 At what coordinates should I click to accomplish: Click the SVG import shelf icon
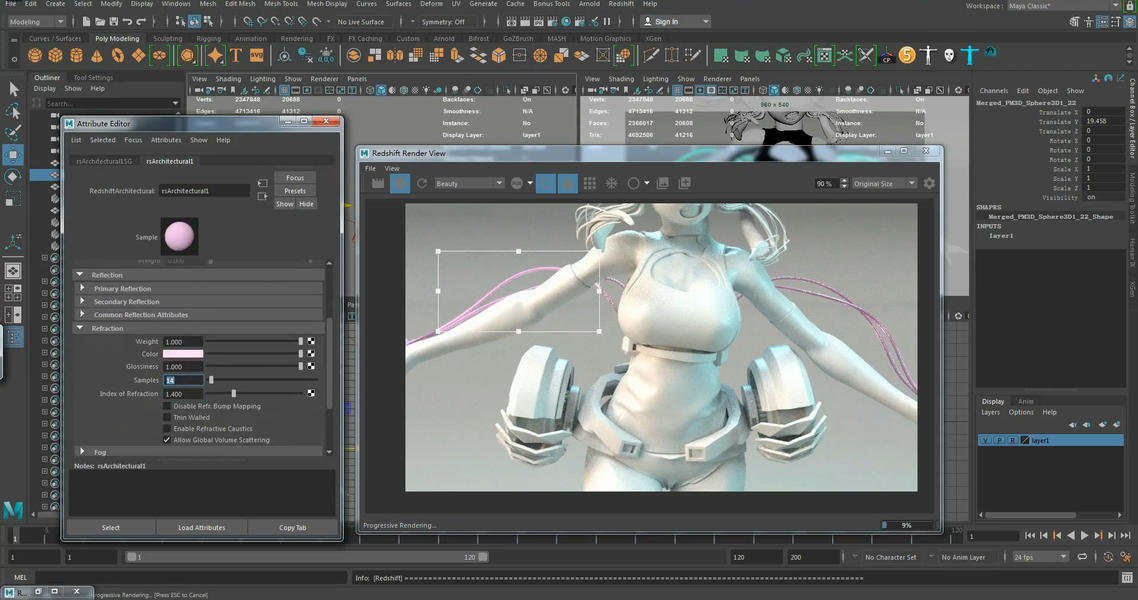pos(256,55)
